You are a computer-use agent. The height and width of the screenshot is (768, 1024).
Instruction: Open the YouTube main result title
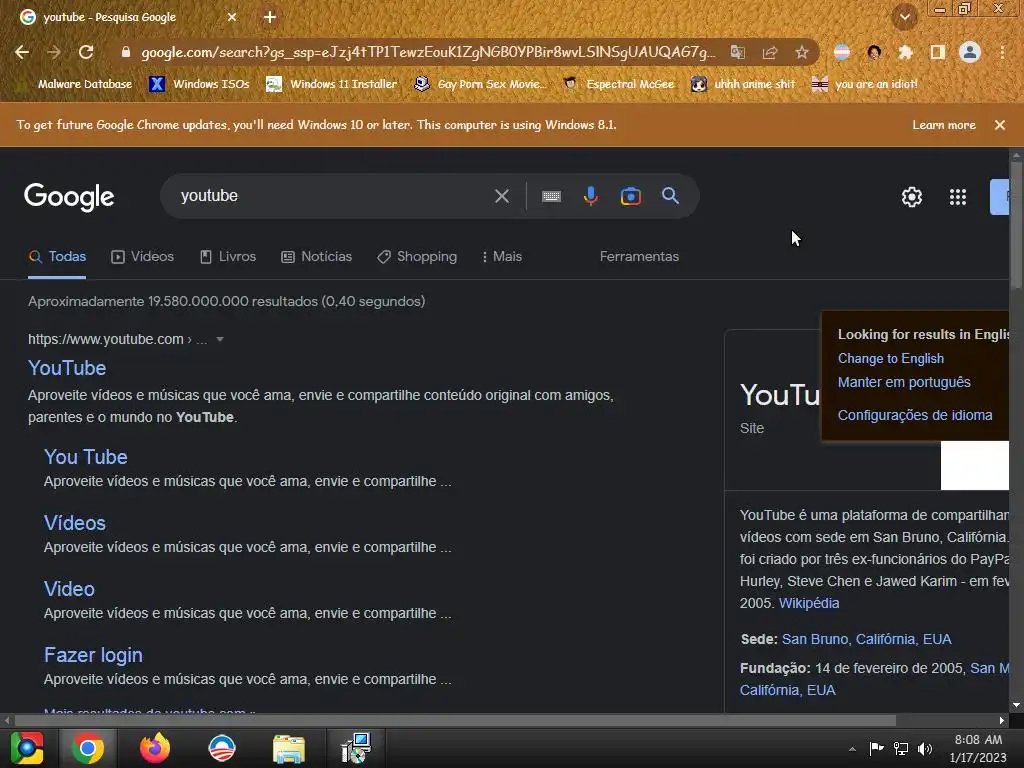pos(67,368)
